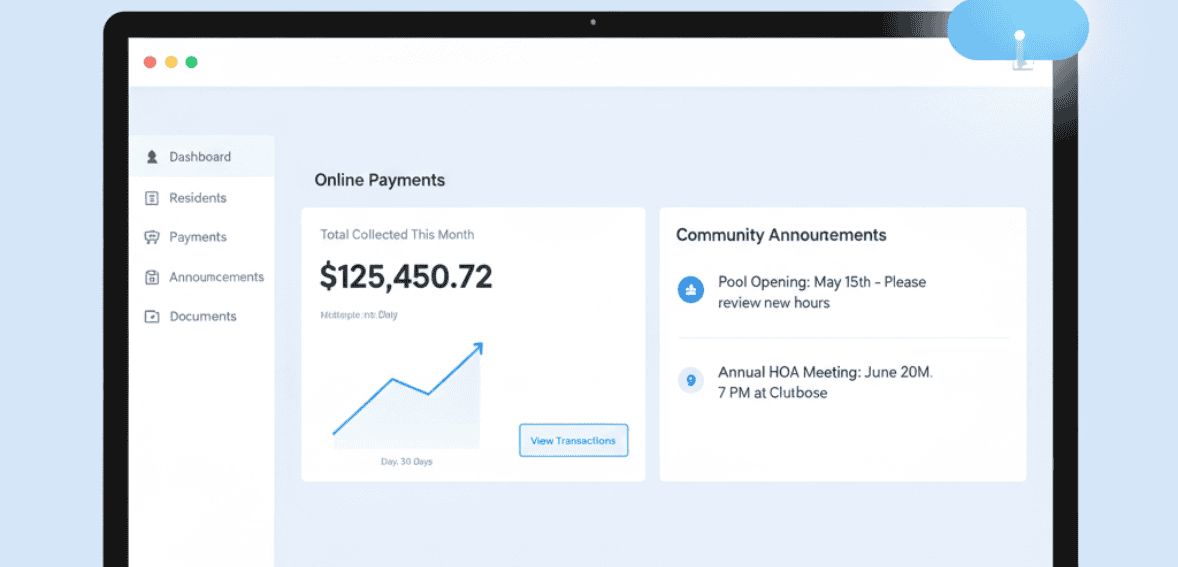Click the red close window dot

150,62
